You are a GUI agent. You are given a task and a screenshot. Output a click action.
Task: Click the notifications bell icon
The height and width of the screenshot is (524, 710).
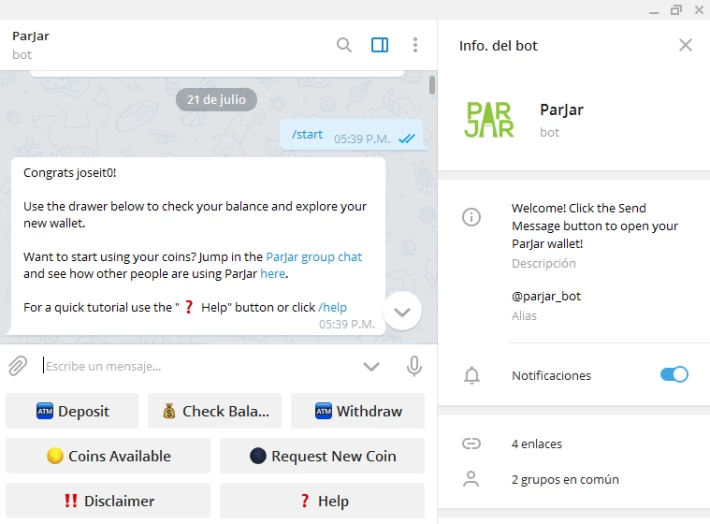(471, 375)
